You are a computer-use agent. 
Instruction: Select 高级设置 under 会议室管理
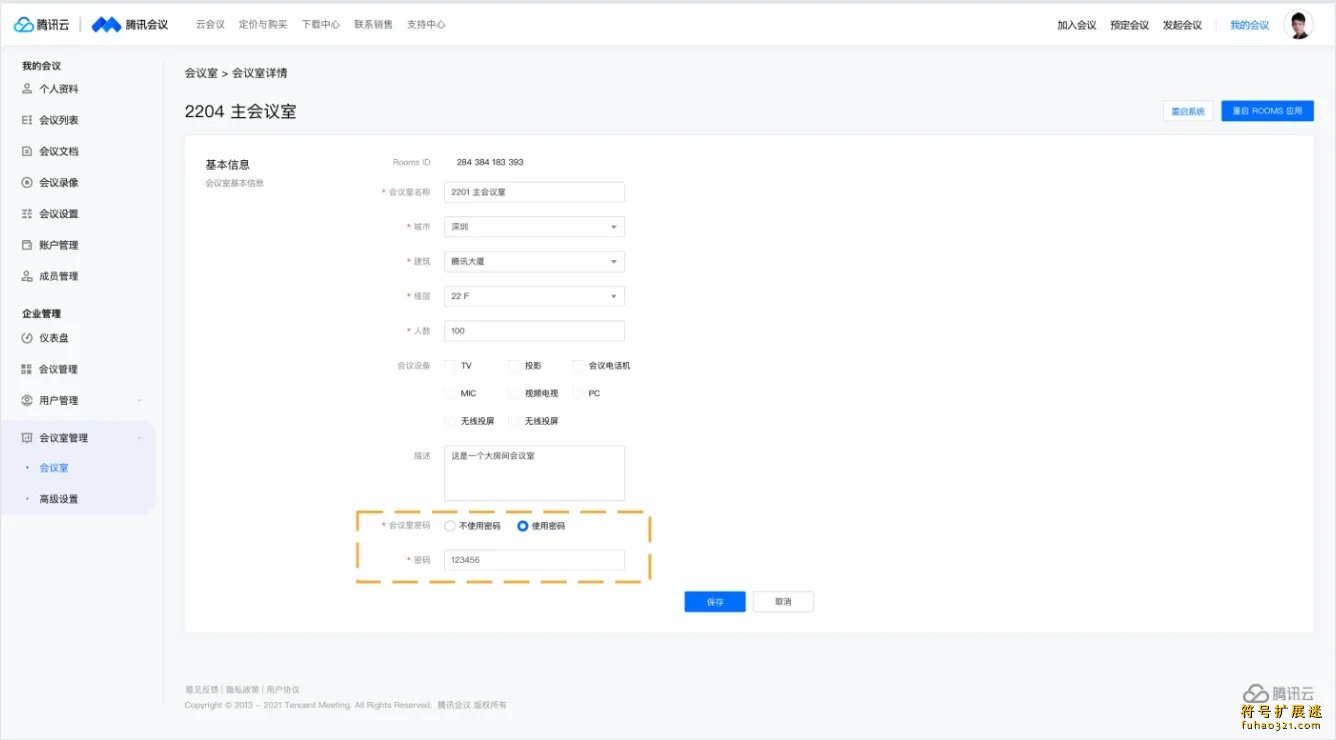tap(58, 499)
